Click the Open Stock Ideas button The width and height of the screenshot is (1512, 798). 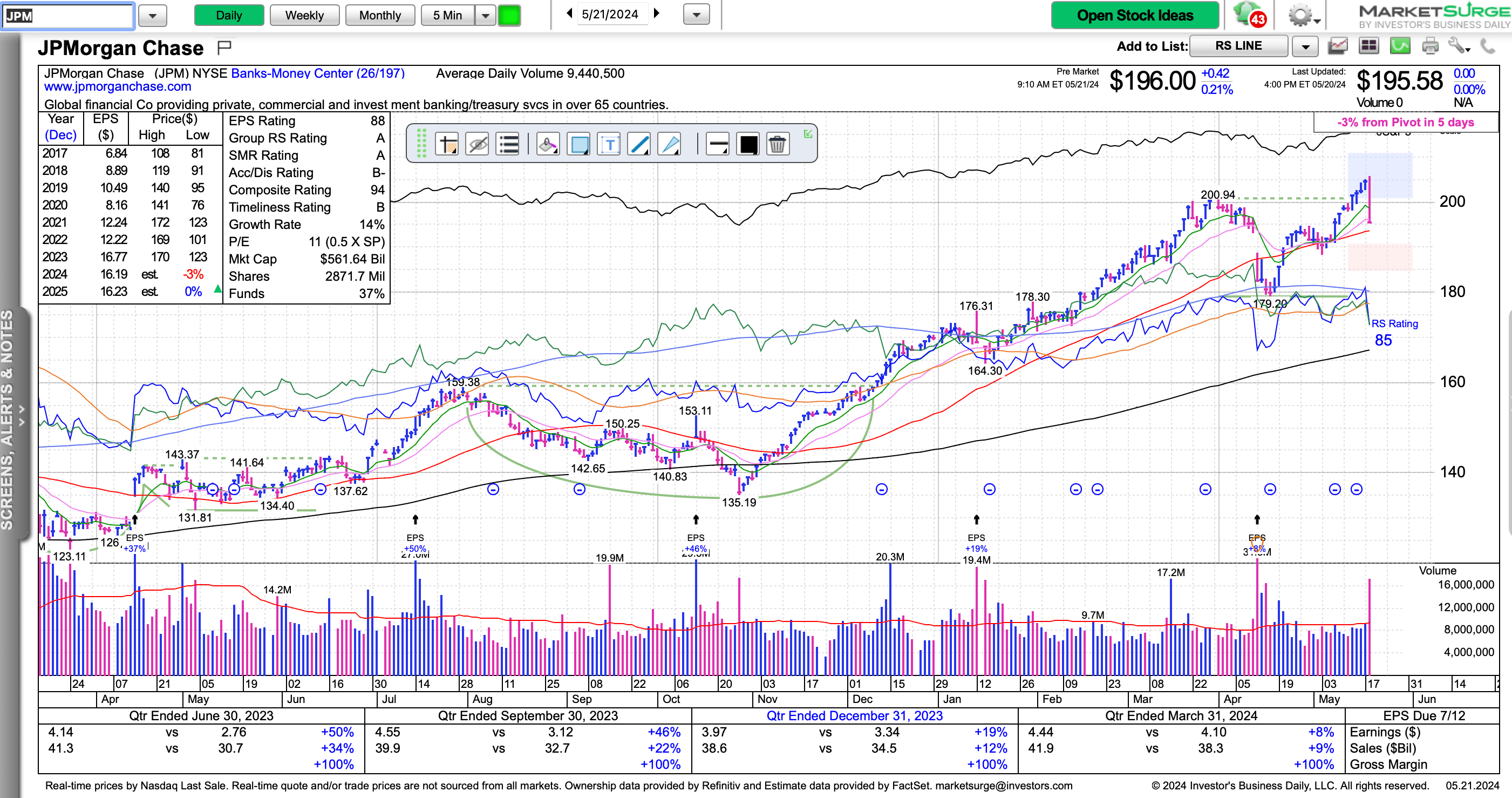tap(1134, 15)
